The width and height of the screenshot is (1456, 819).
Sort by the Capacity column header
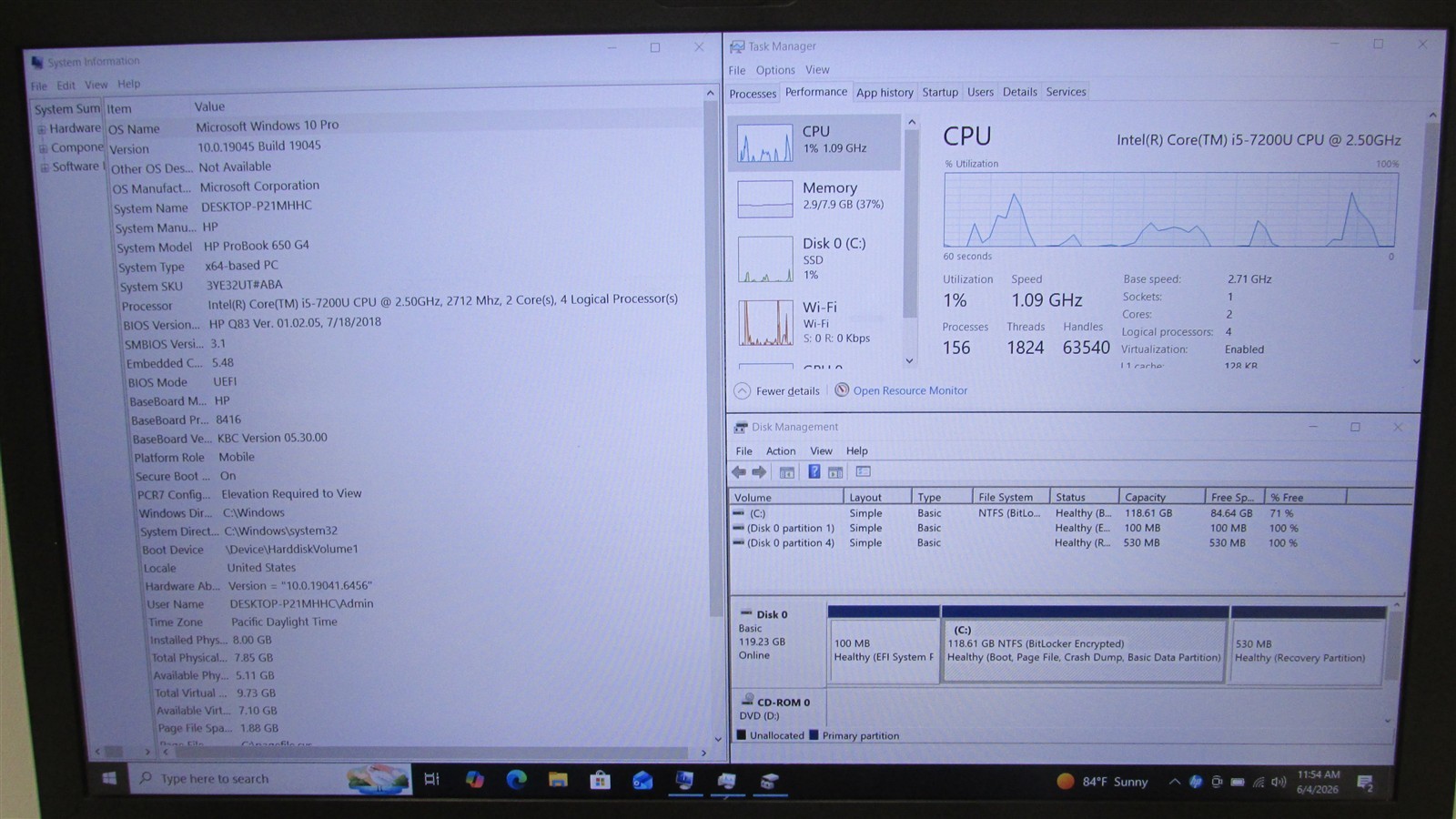[1160, 497]
